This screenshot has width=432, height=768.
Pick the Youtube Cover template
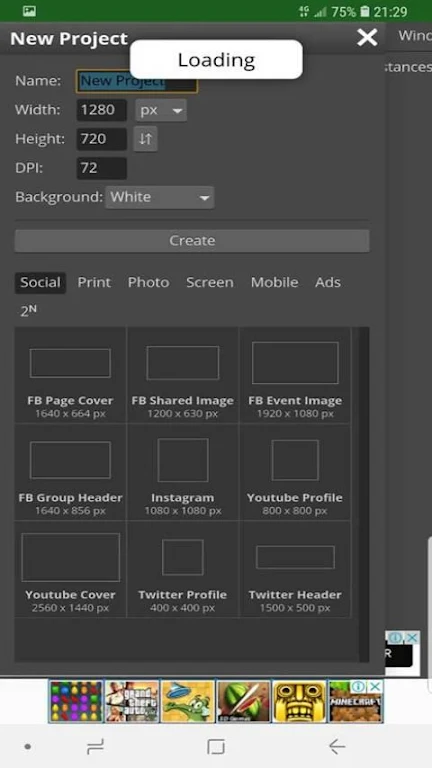click(x=70, y=569)
